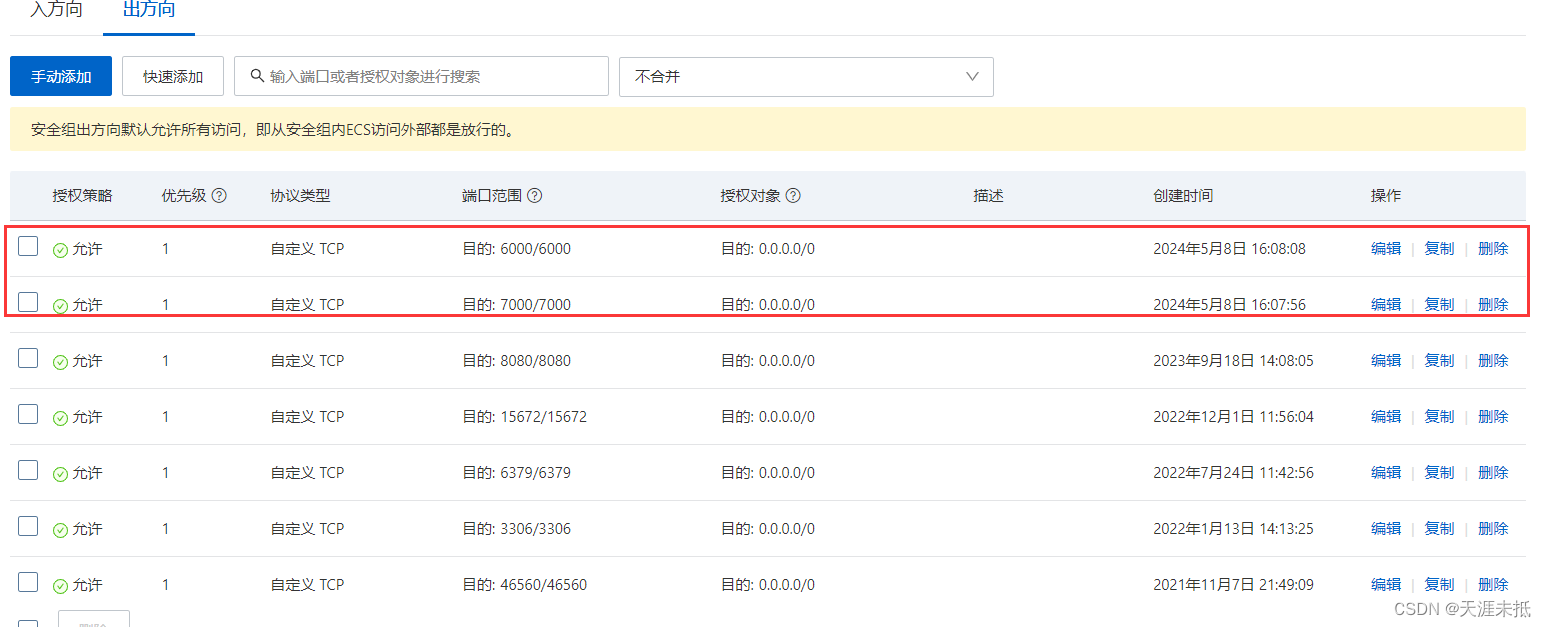Click green allow icon in 15672/15672 row
Image resolution: width=1546 pixels, height=627 pixels.
click(x=60, y=418)
